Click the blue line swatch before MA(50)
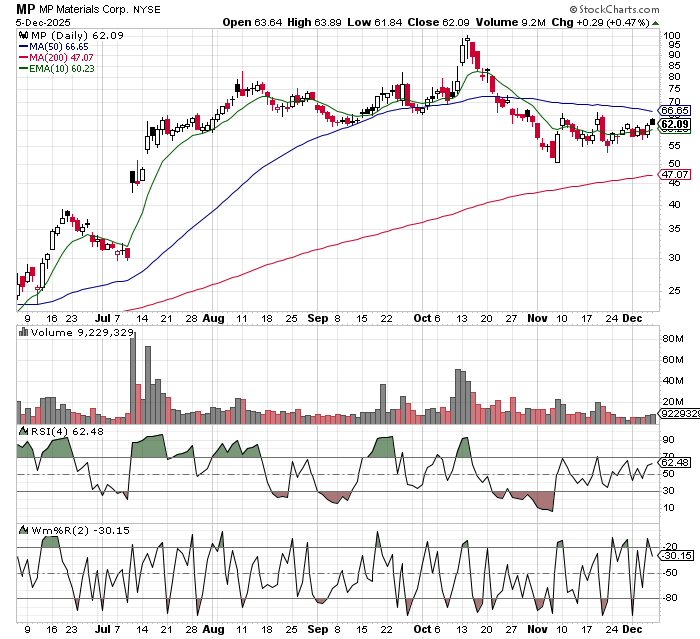 pyautogui.click(x=24, y=46)
